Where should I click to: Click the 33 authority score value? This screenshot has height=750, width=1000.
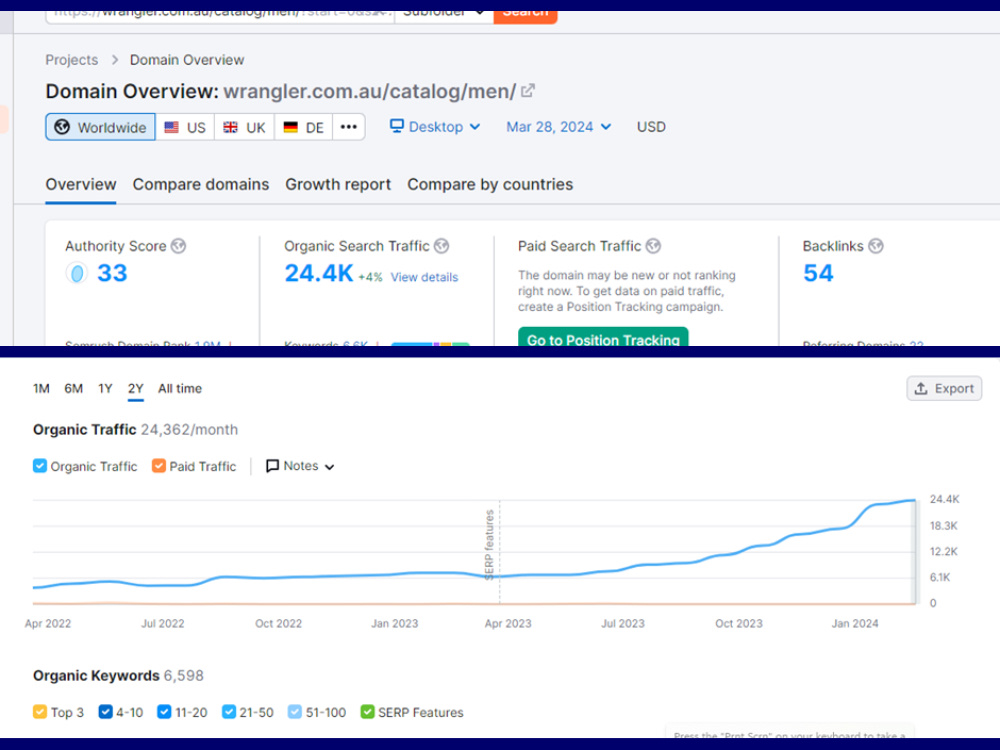click(112, 273)
